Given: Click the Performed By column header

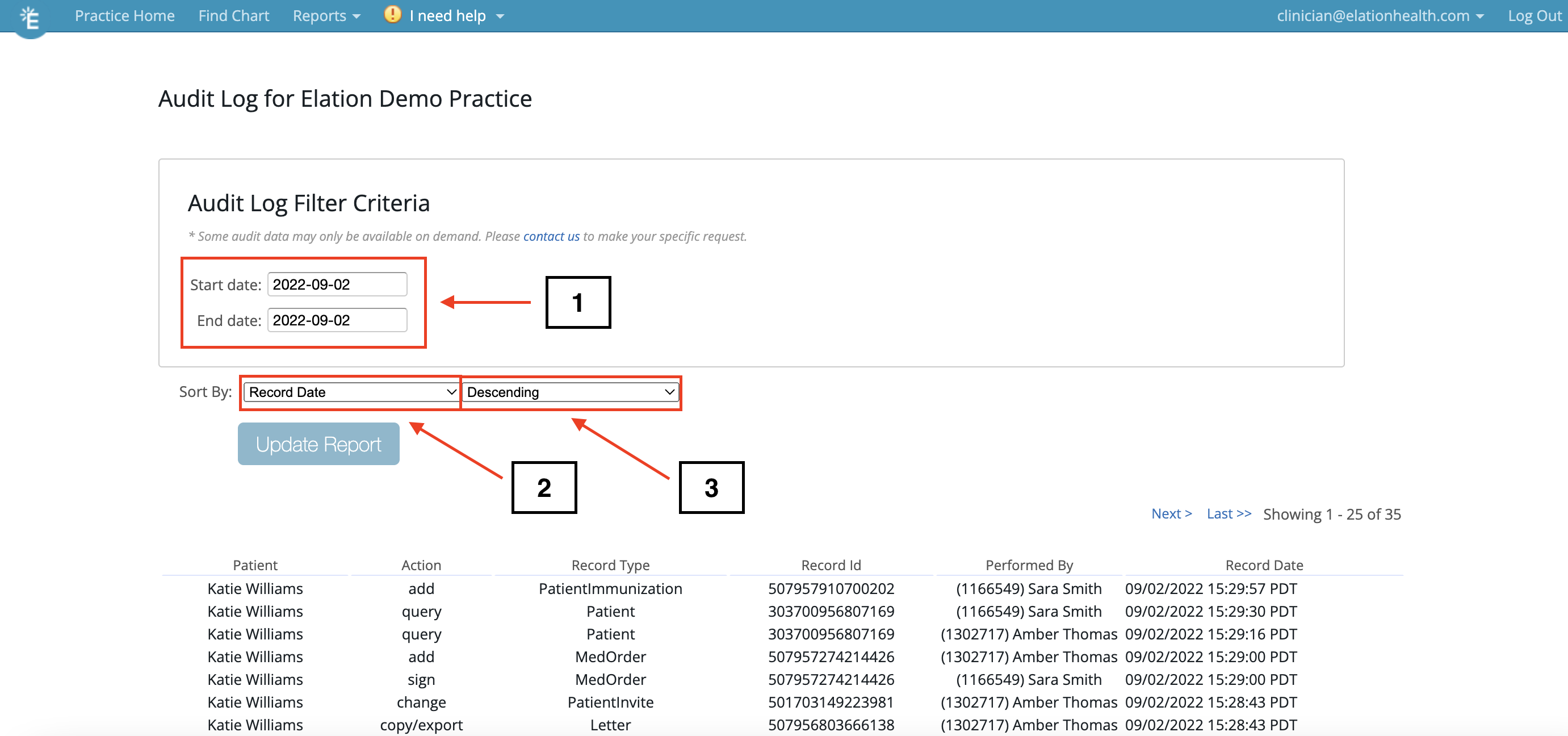Looking at the screenshot, I should [x=1029, y=565].
